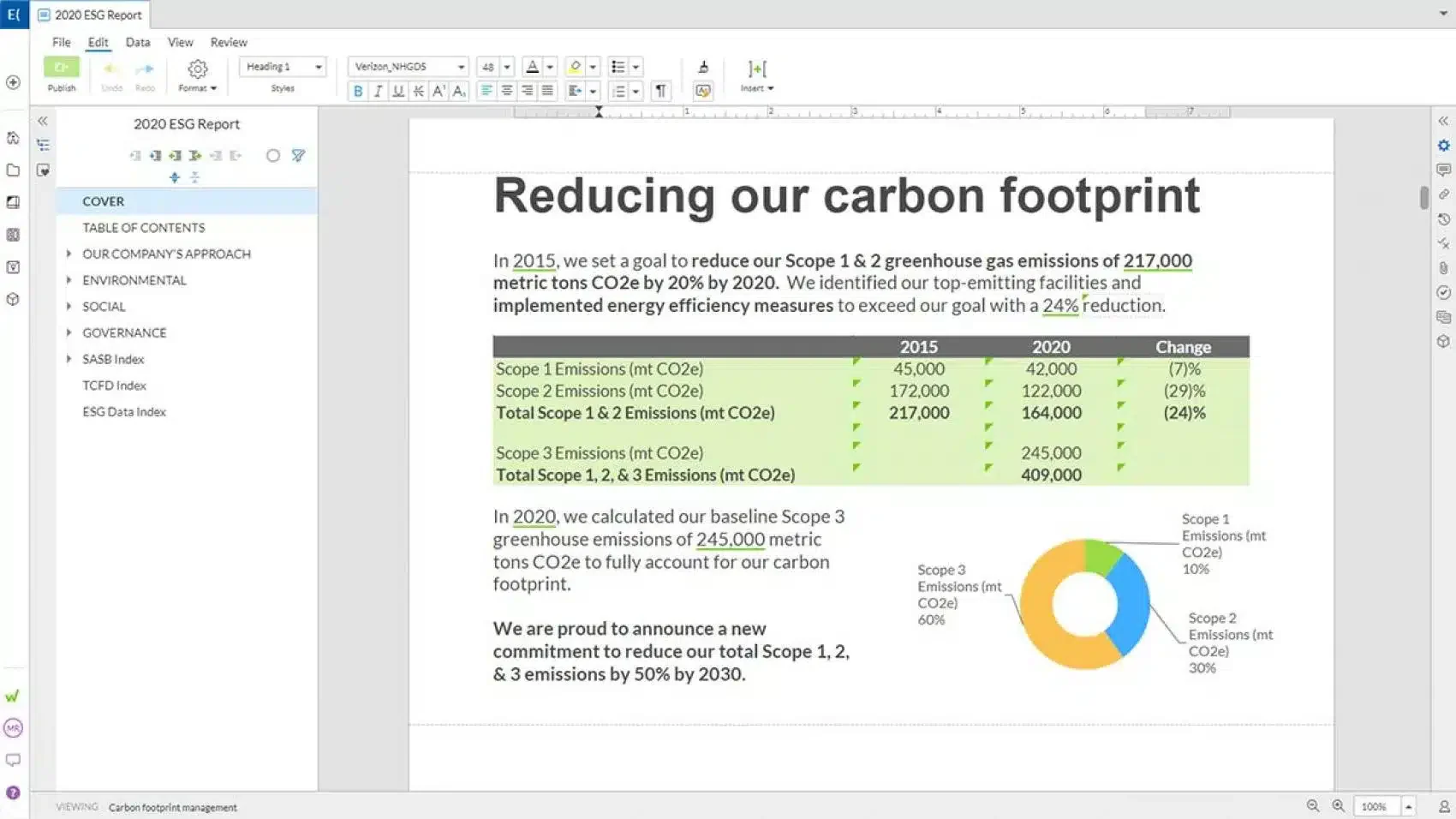The width and height of the screenshot is (1456, 819).
Task: Select the COVER section
Action: click(x=187, y=201)
